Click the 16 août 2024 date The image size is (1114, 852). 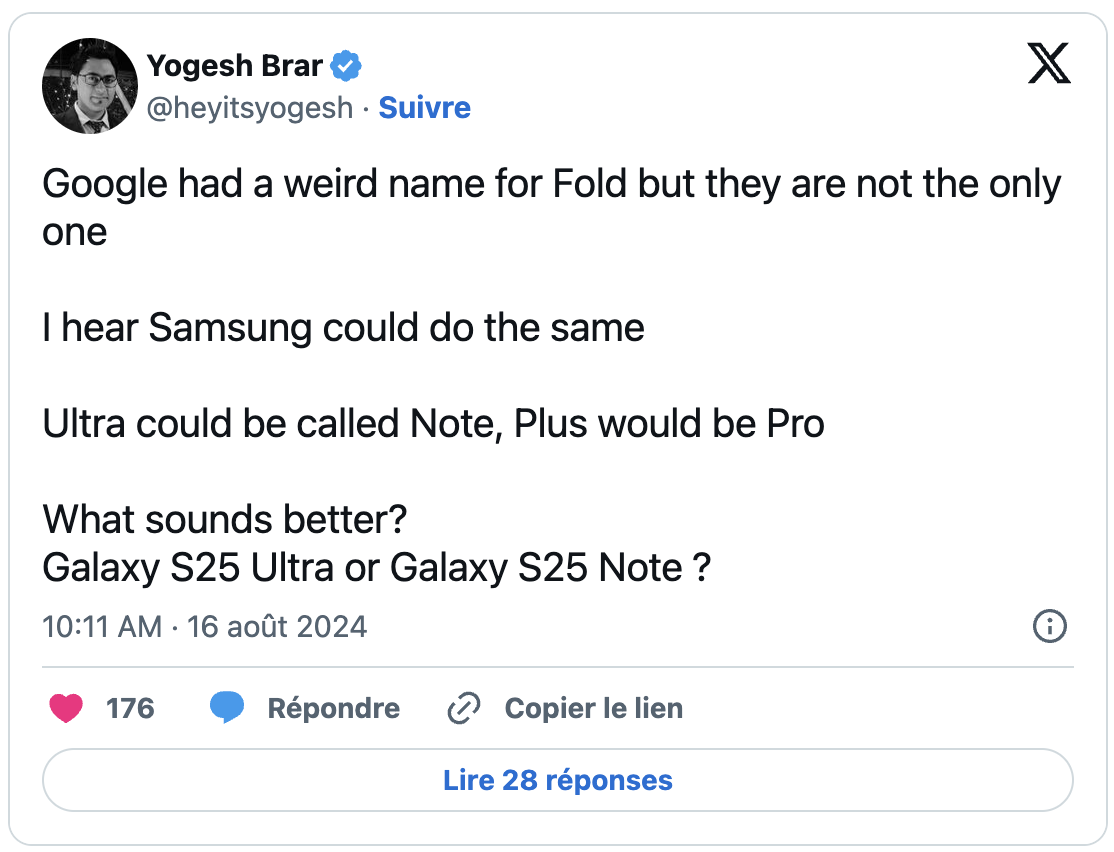point(277,627)
